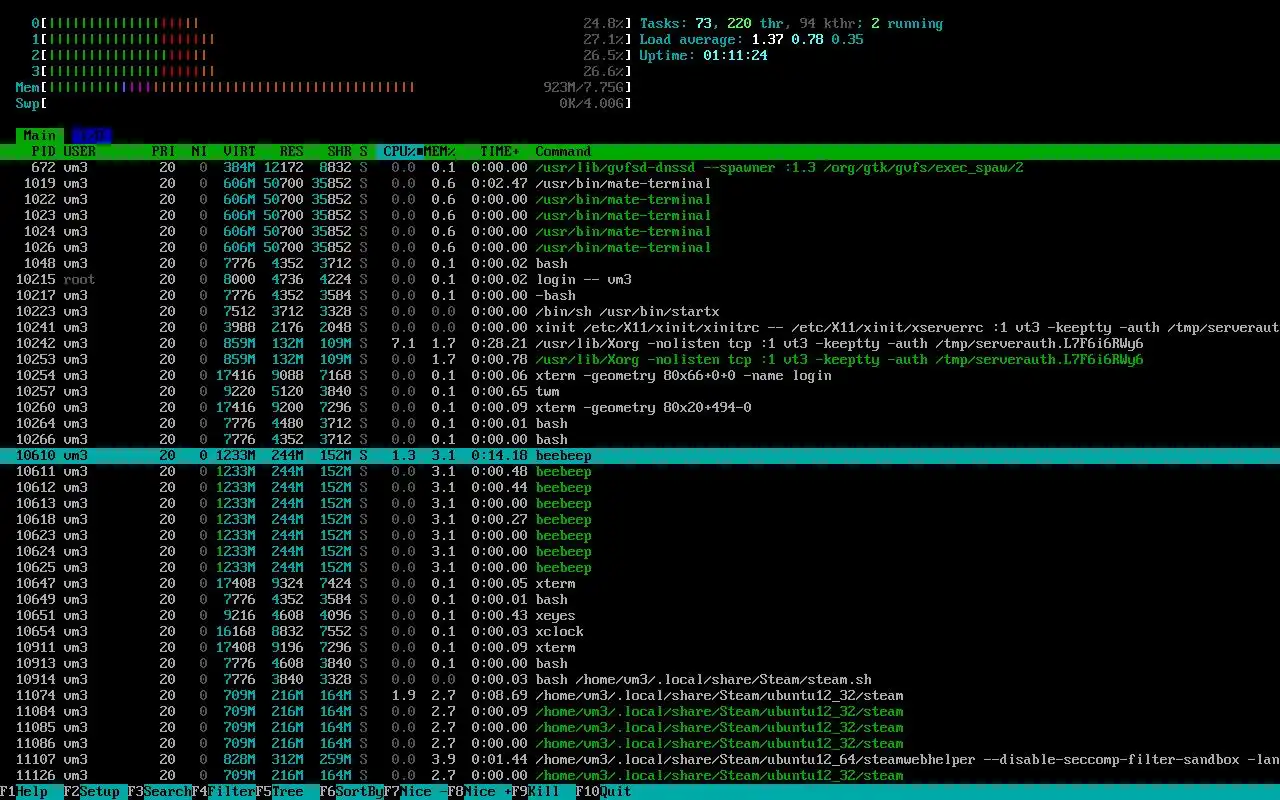Select process 1026 mate-terminal thread row
The width and height of the screenshot is (1280, 800).
coord(640,247)
